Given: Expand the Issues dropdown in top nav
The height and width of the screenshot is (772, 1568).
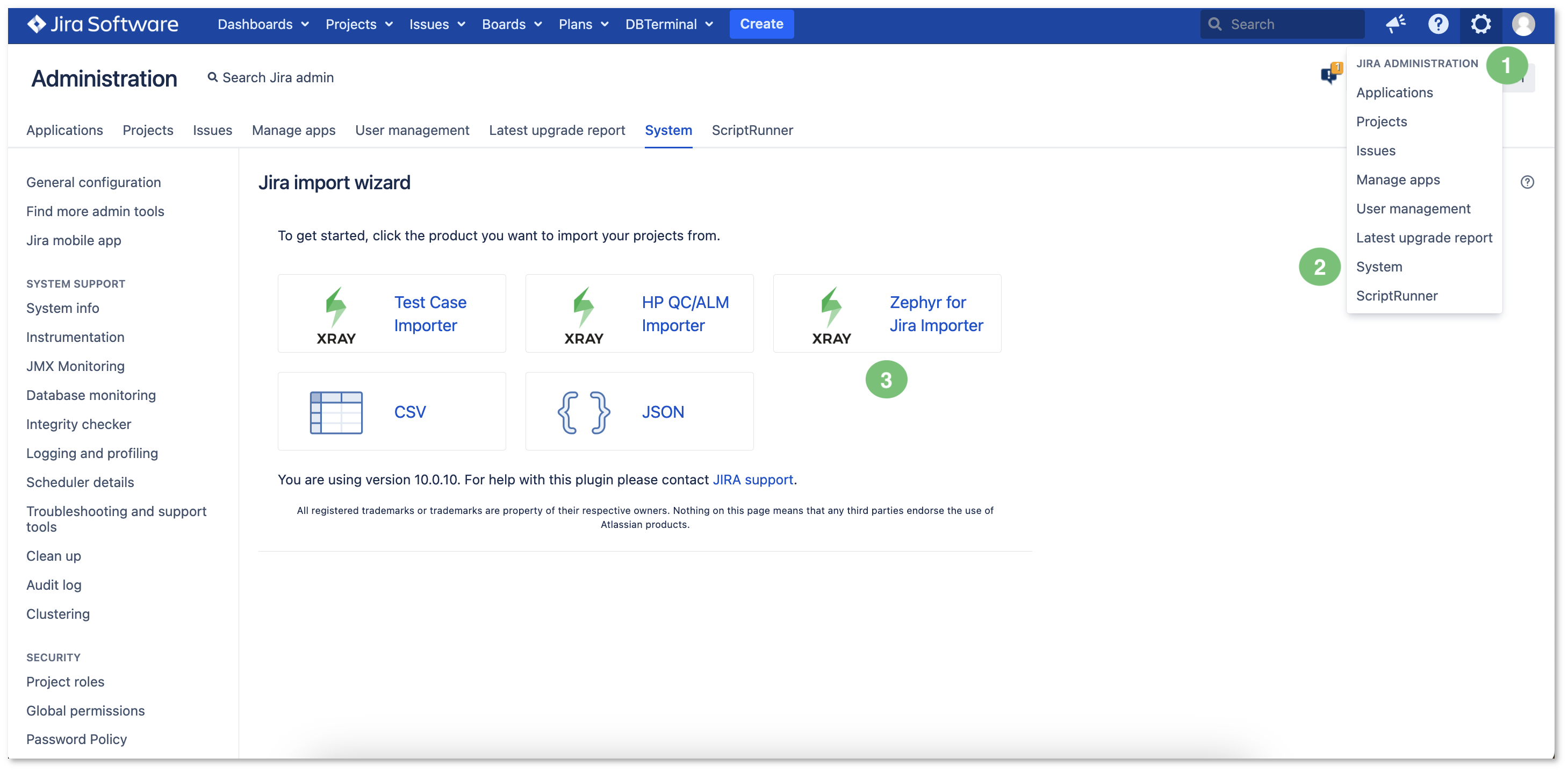Looking at the screenshot, I should [437, 24].
